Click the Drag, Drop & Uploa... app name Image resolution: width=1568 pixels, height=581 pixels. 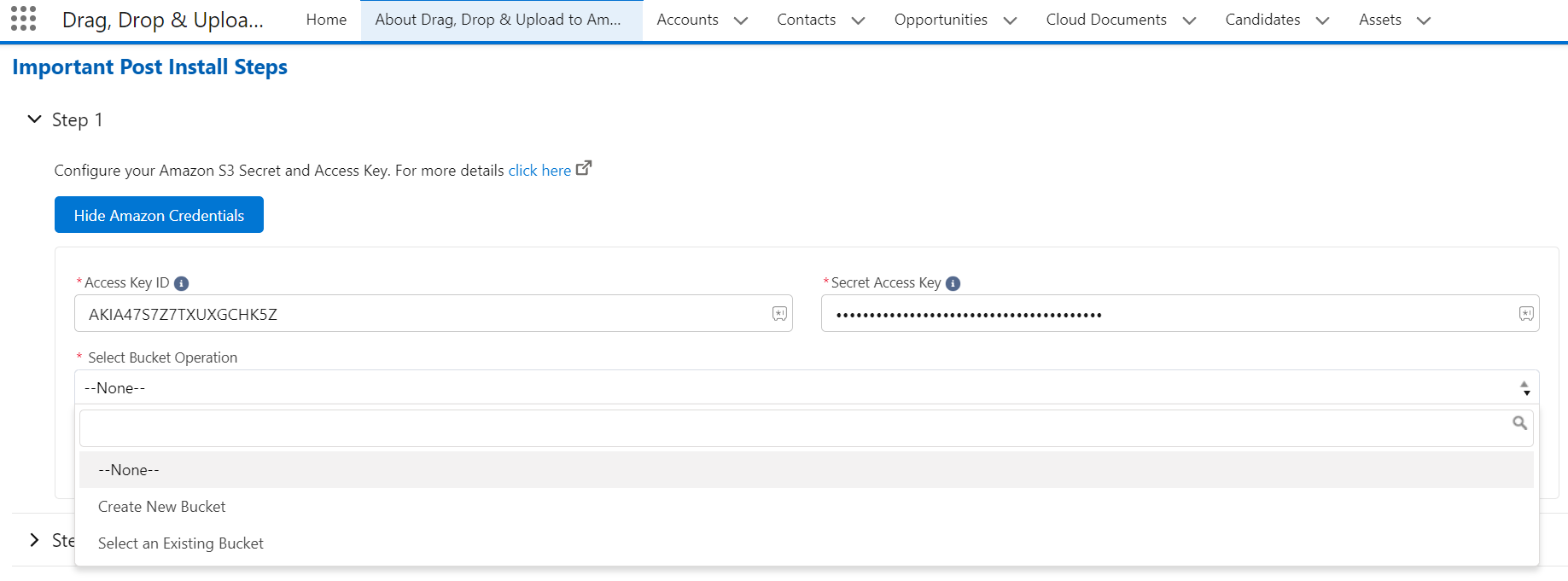163,20
